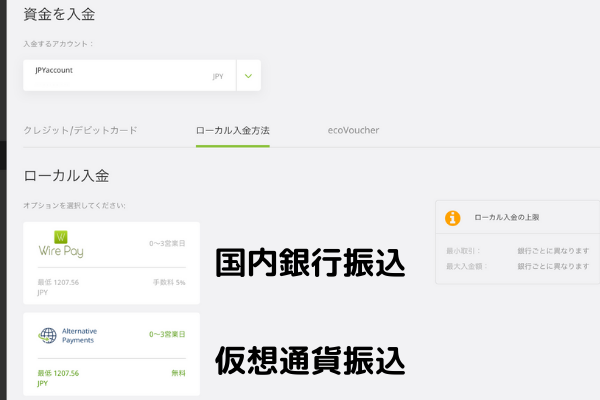This screenshot has height=400, width=600.
Task: Click the JPY currency label in selector
Action: point(218,76)
